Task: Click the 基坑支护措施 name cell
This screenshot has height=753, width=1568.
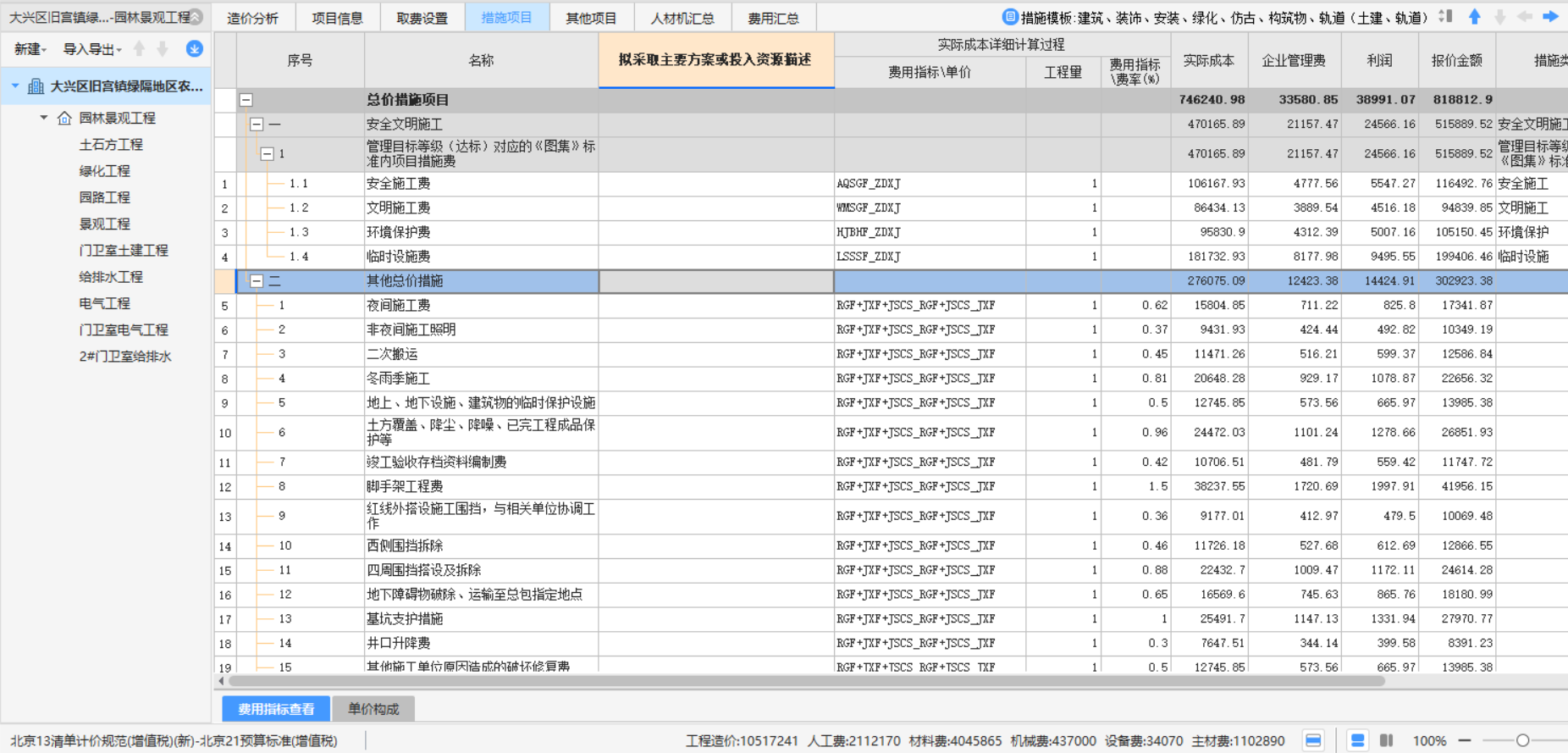Action: point(481,619)
